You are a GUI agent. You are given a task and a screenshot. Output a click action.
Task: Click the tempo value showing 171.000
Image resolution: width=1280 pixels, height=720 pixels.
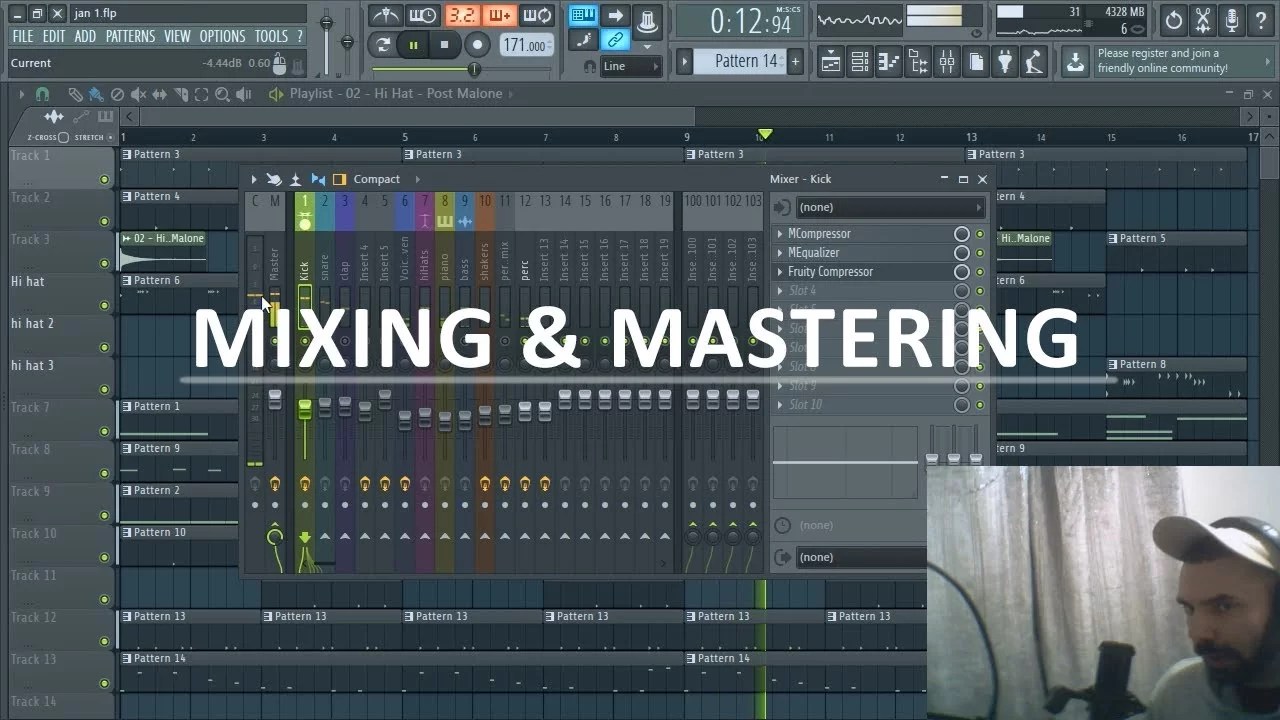pyautogui.click(x=523, y=45)
